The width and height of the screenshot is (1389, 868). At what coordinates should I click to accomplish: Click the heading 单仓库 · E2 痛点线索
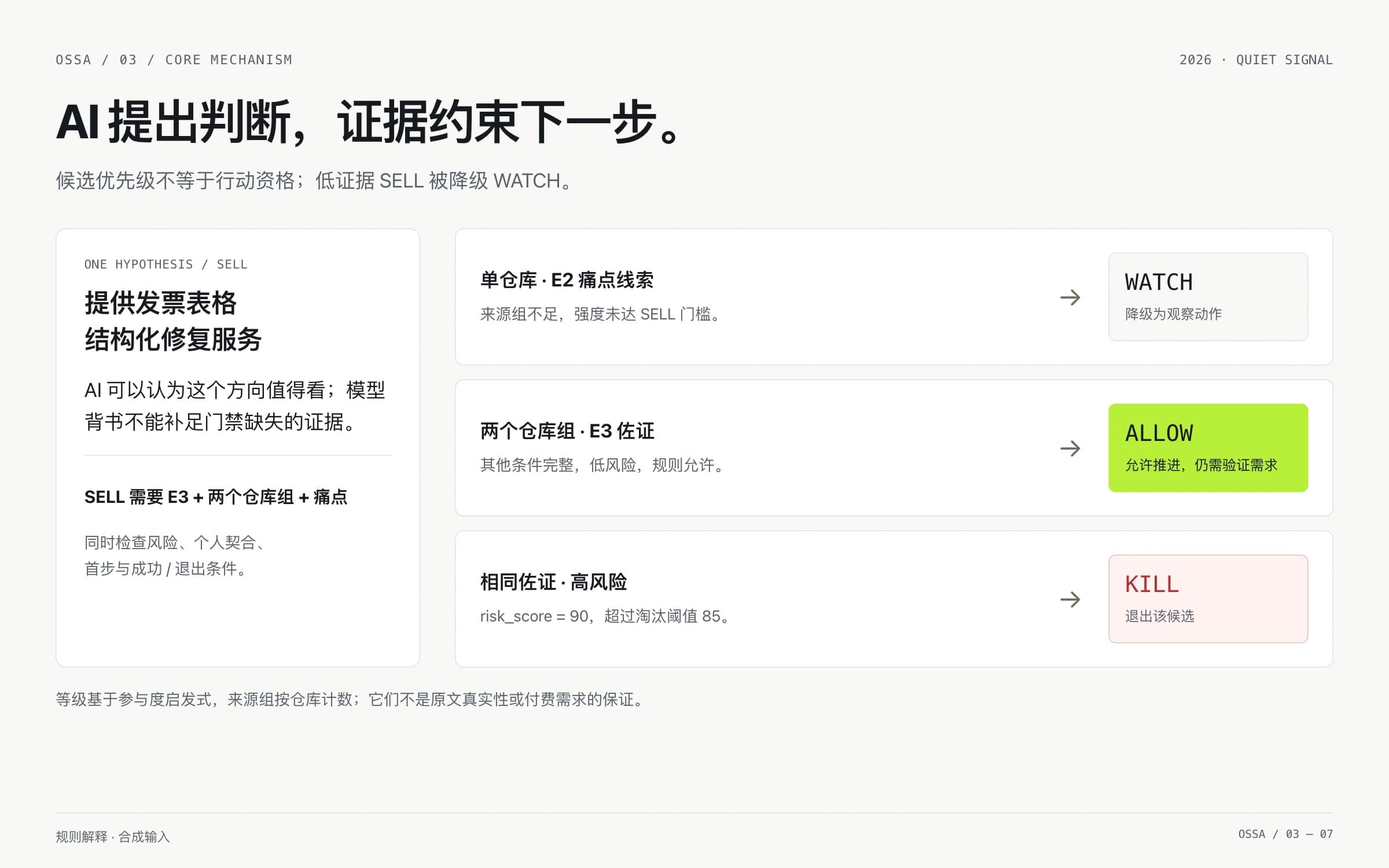[567, 280]
